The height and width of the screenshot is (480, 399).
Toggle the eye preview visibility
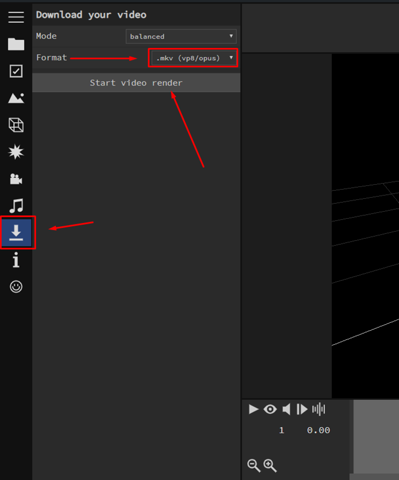270,409
